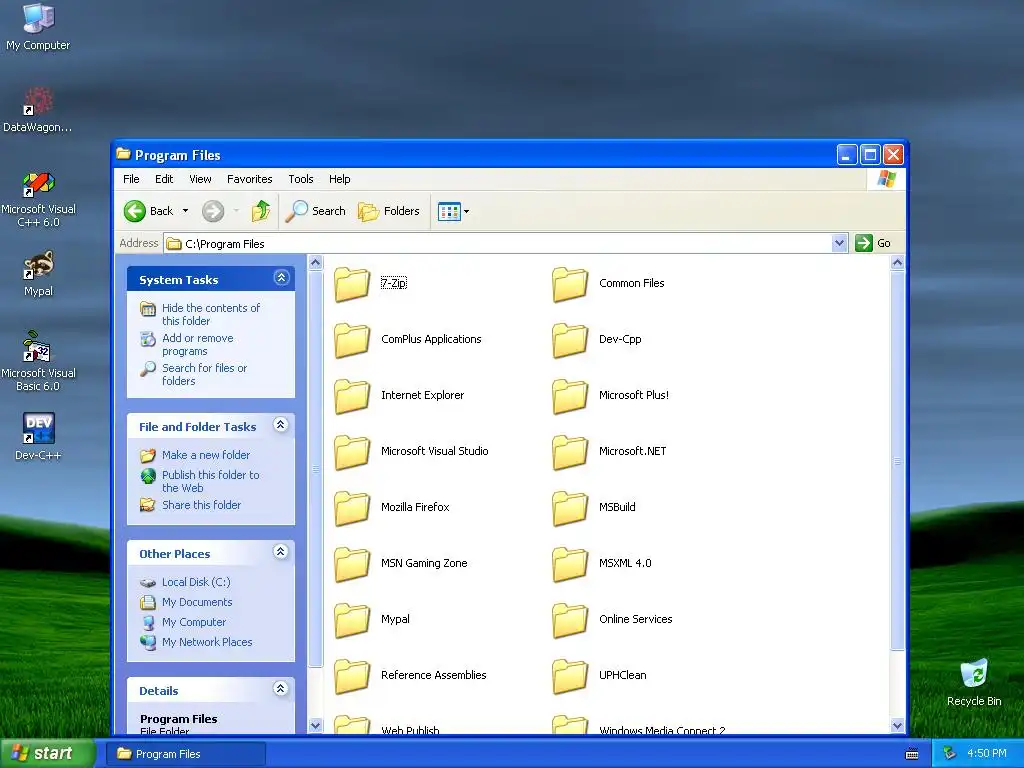Click the Up one level folder icon

point(261,211)
